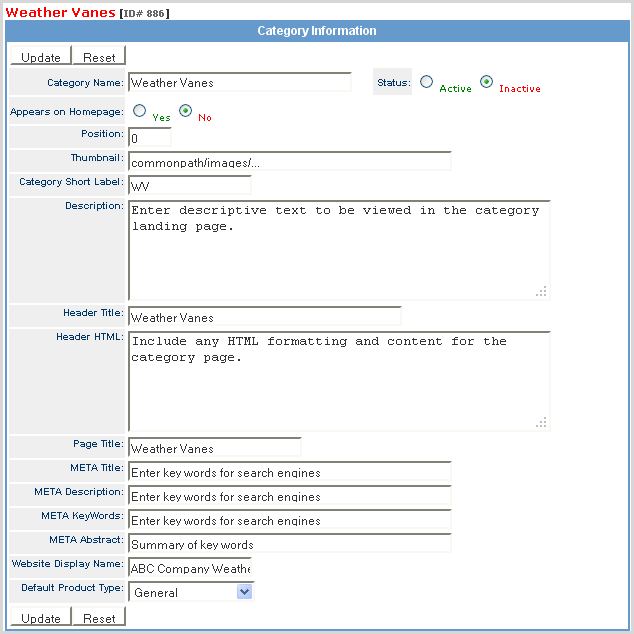Screen dimensions: 634x634
Task: Click the Category Name input field
Action: pyautogui.click(x=239, y=82)
